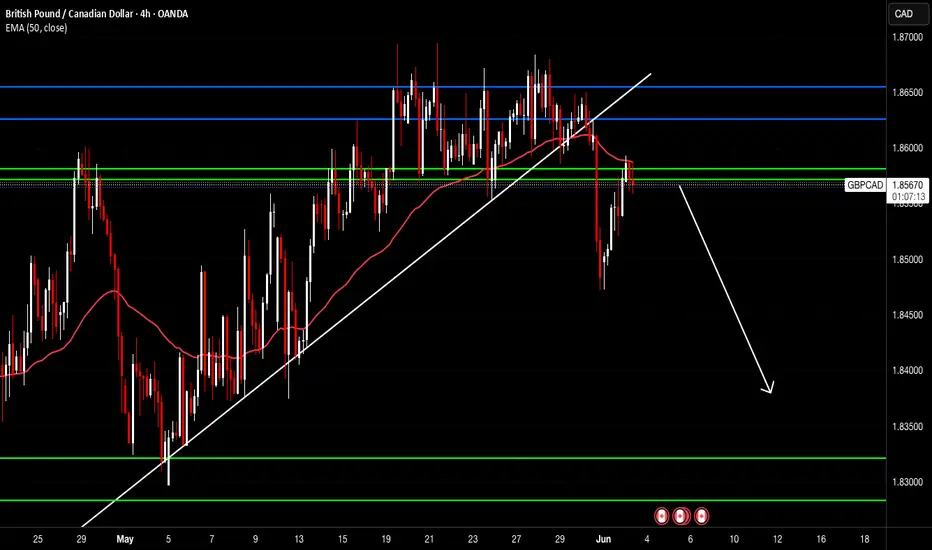Select the green horizontal line near 1.83200
Screen dimensions: 932x550
[443, 458]
